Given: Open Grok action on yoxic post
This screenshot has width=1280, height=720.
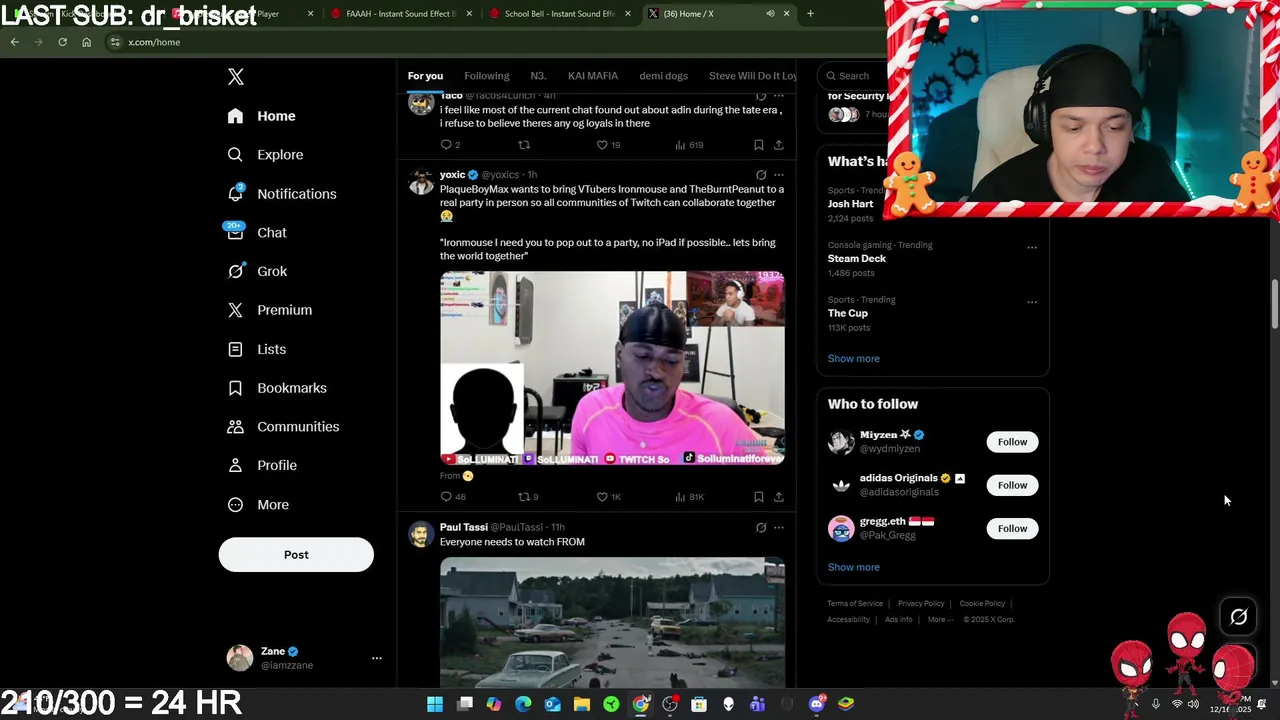Looking at the screenshot, I should coord(761,175).
